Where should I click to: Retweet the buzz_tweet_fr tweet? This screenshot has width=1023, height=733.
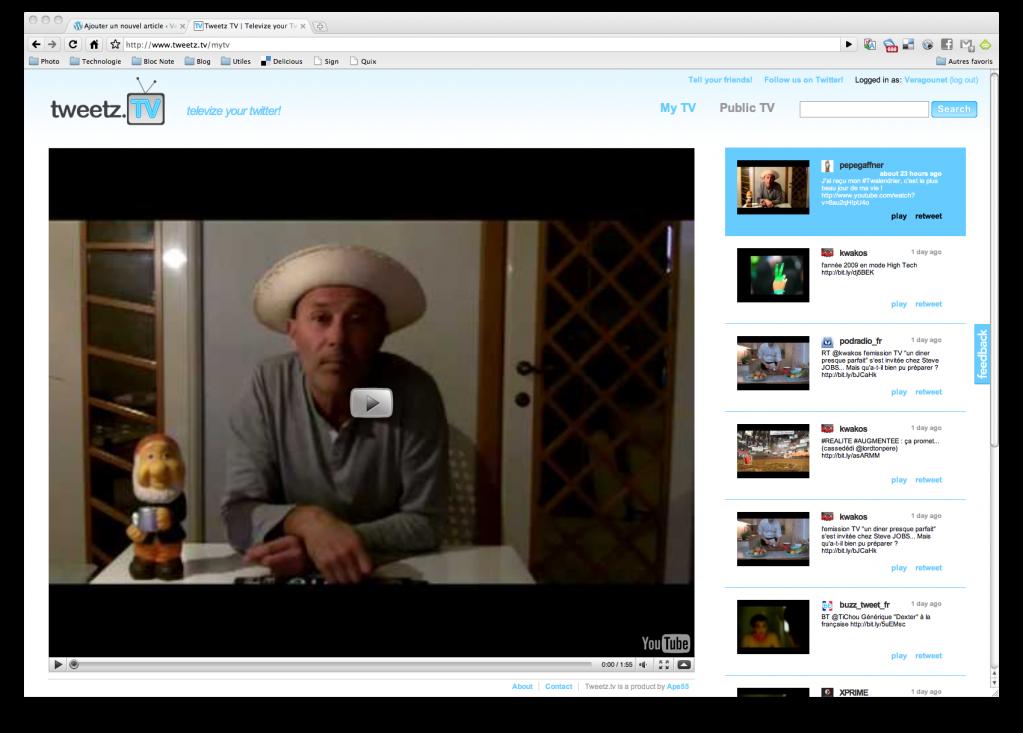pyautogui.click(x=928, y=655)
